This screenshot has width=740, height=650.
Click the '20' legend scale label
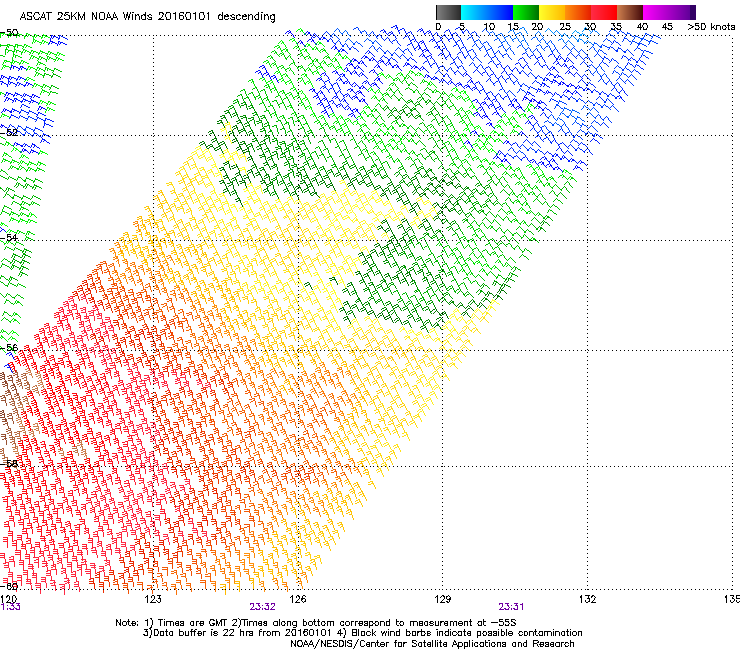(x=537, y=27)
